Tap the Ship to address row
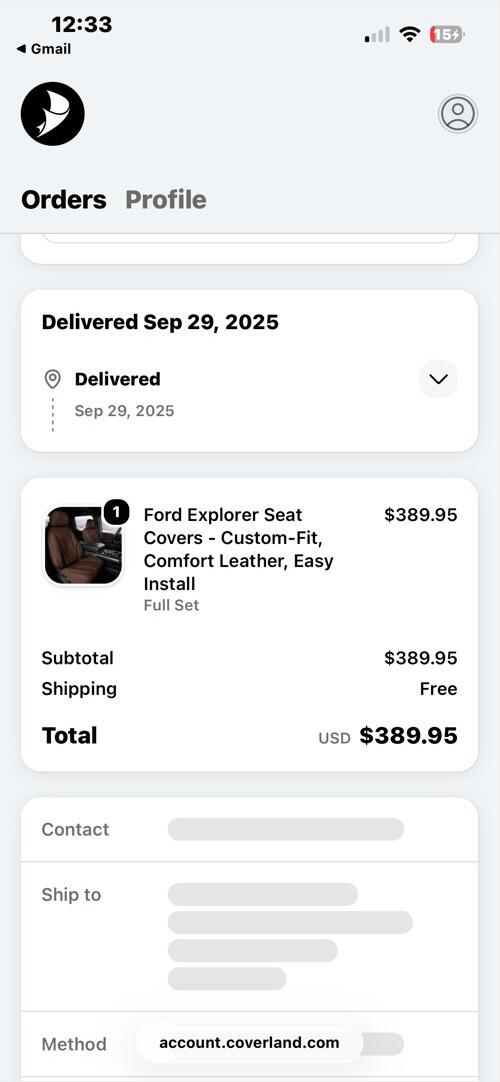This screenshot has width=500, height=1082. pos(249,936)
